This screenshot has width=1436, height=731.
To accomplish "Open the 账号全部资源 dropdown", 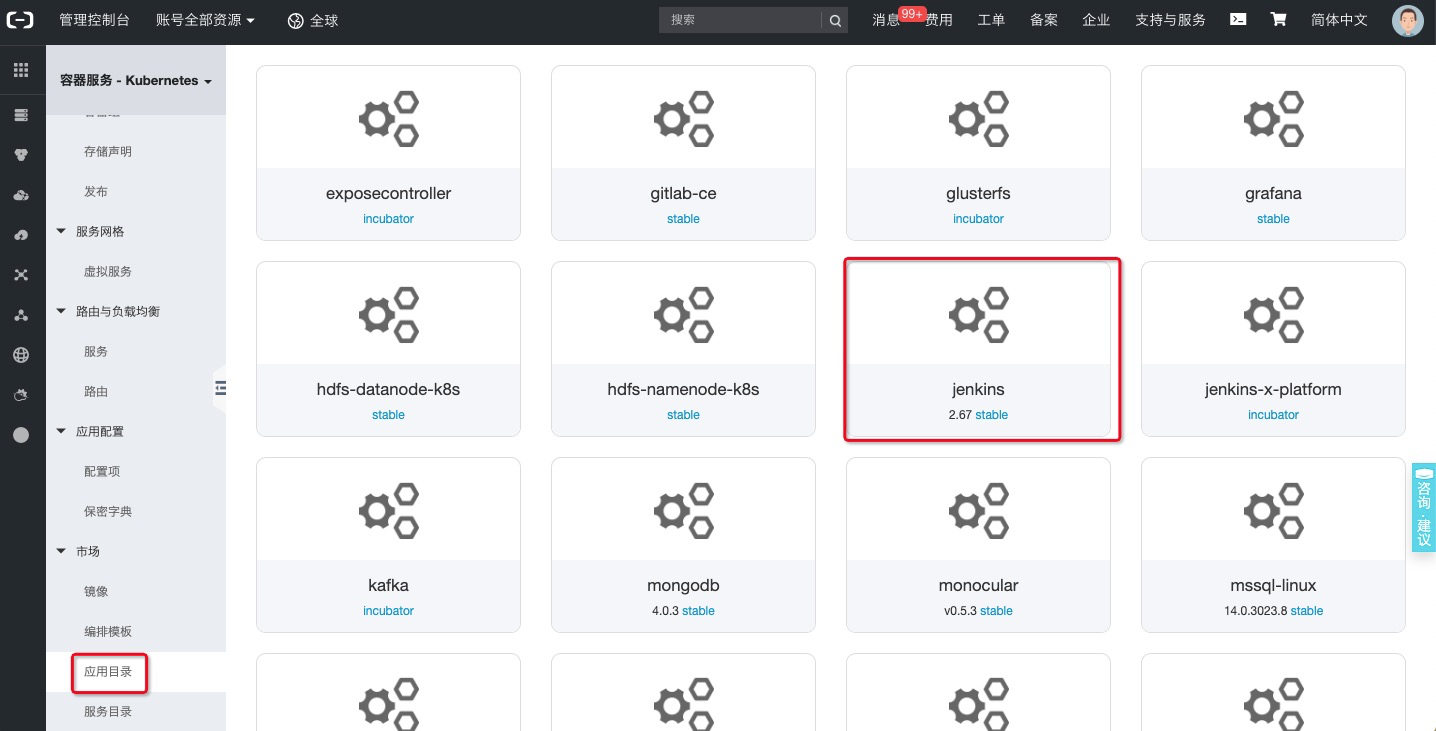I will click(205, 20).
